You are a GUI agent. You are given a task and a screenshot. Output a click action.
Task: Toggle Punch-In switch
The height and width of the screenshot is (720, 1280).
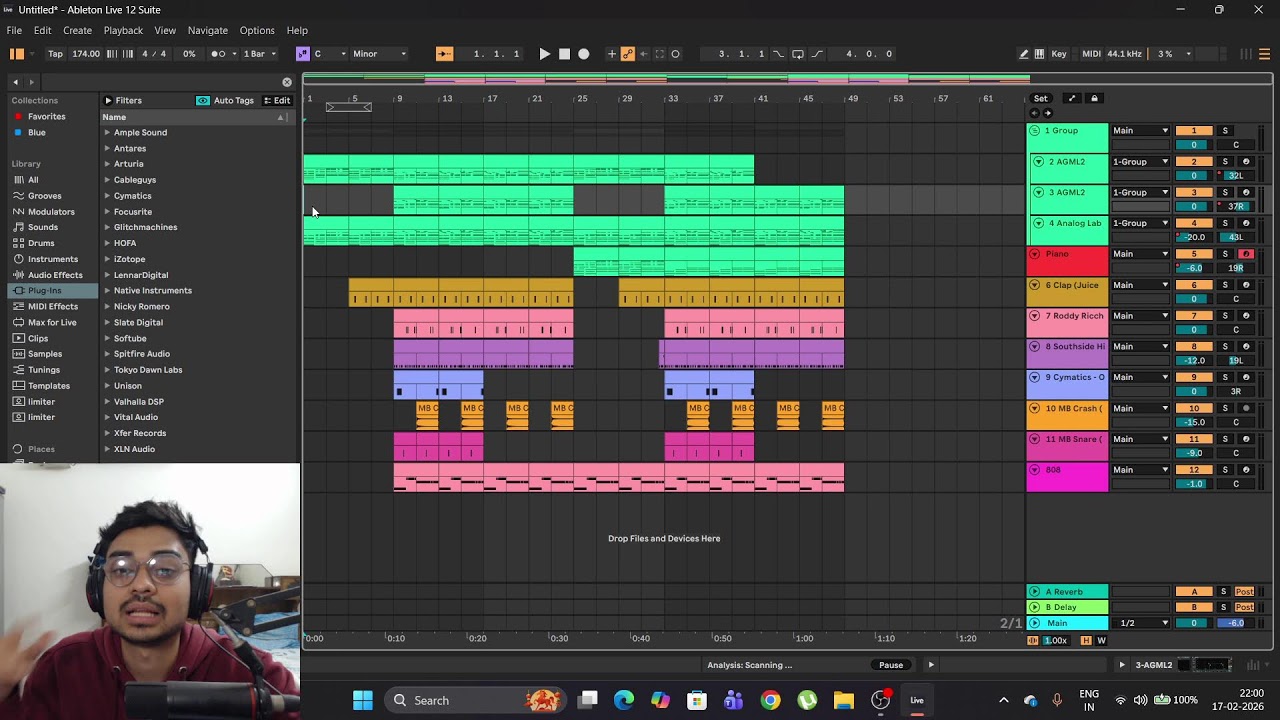[x=778, y=54]
